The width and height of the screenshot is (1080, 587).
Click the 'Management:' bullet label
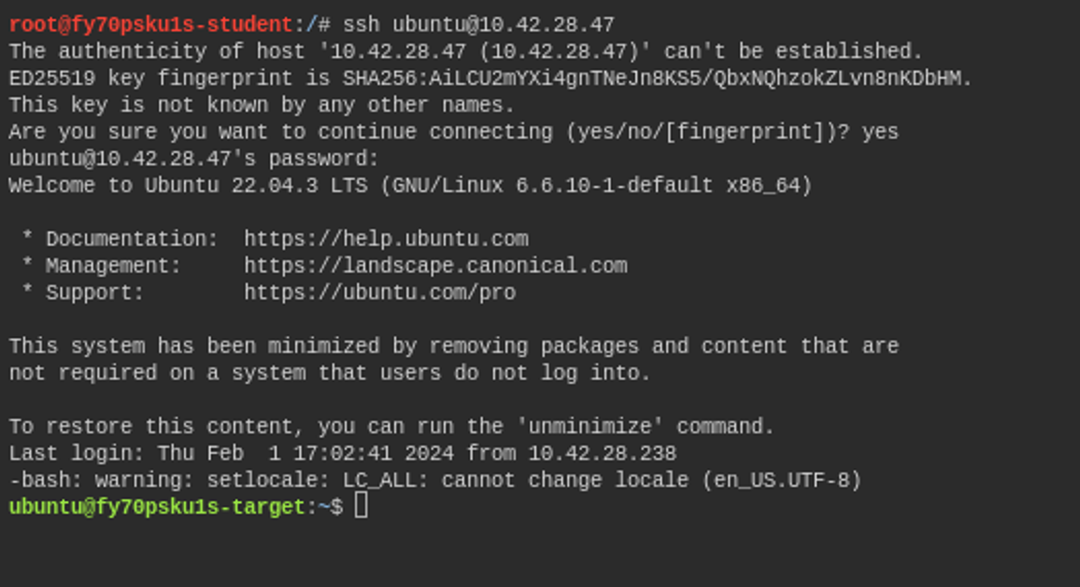coord(114,265)
